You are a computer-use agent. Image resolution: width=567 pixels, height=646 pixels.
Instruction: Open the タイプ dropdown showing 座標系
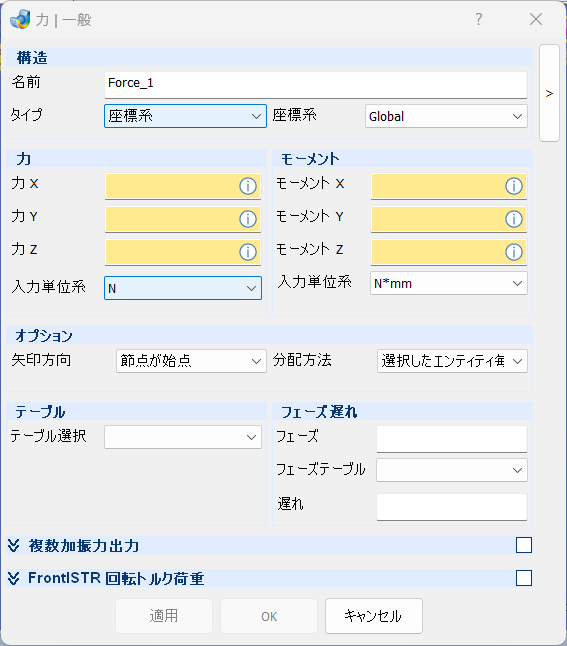(185, 116)
